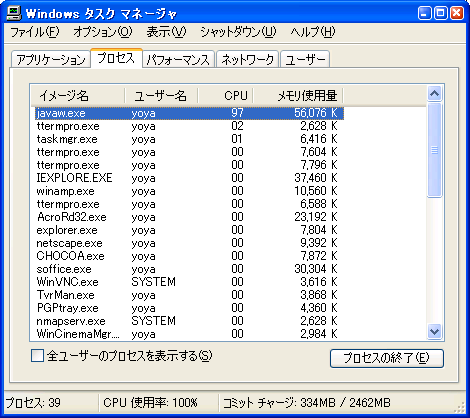Minimize the Task Manager window
The image size is (470, 418).
[424, 13]
